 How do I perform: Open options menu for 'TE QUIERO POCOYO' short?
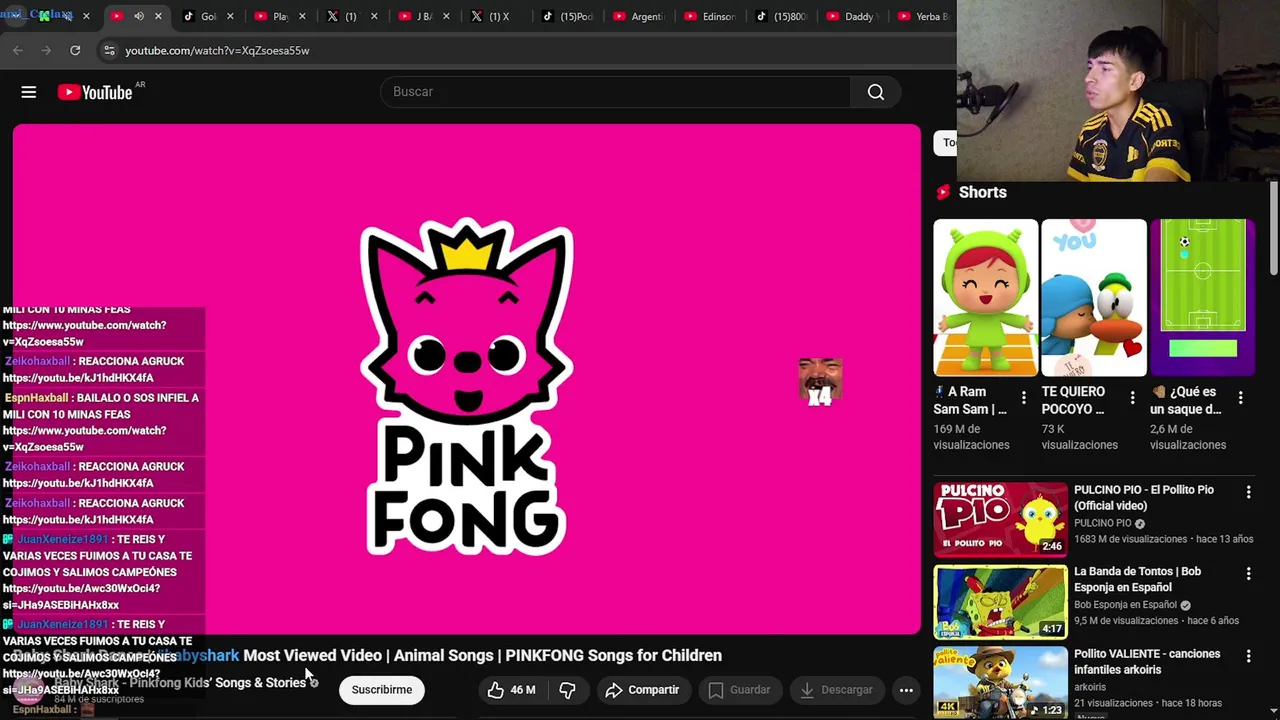(1132, 398)
